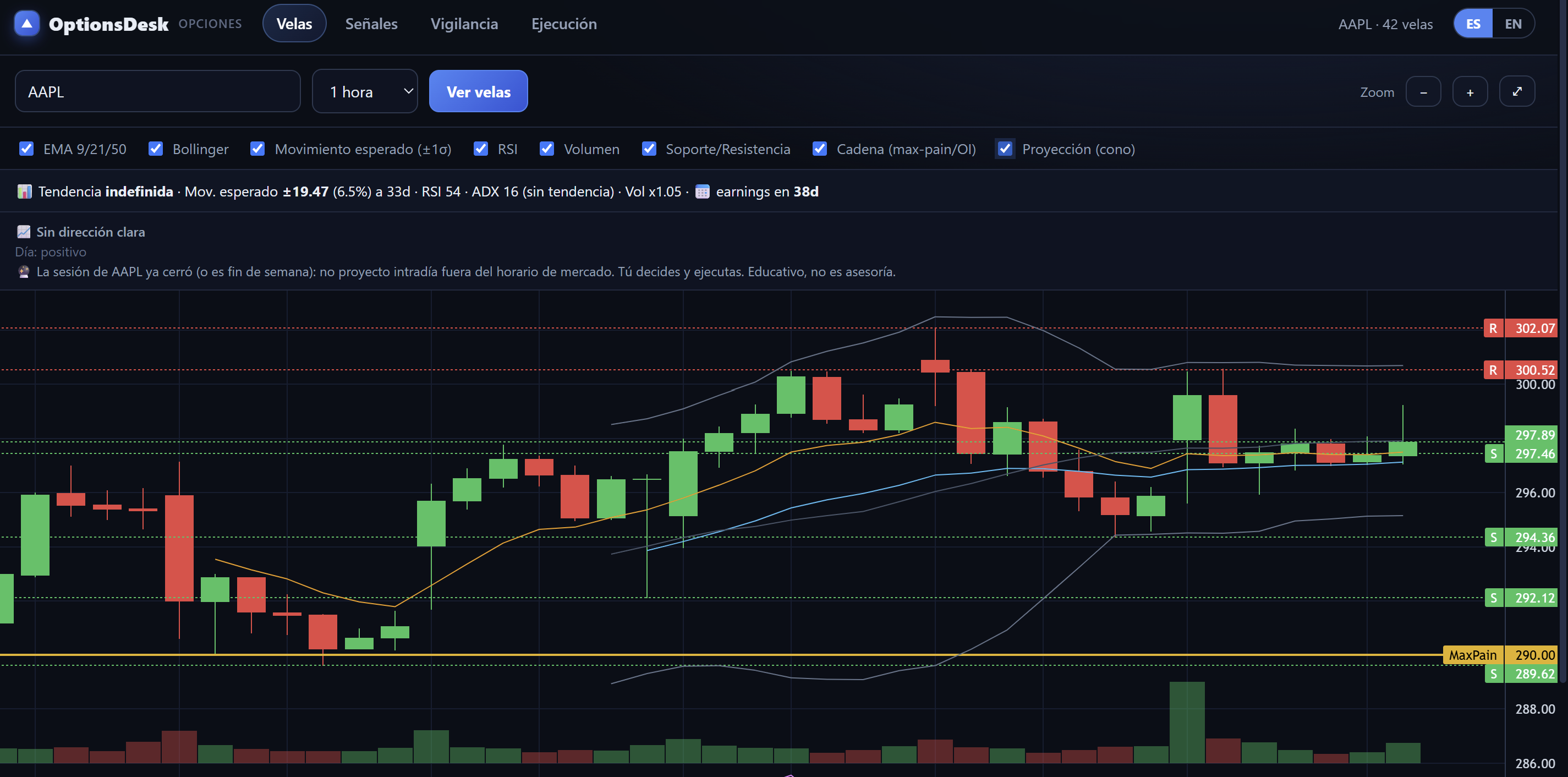Toggle Movimiento esperado (±1σ) checkbox
Image resolution: width=1568 pixels, height=777 pixels.
tap(257, 149)
